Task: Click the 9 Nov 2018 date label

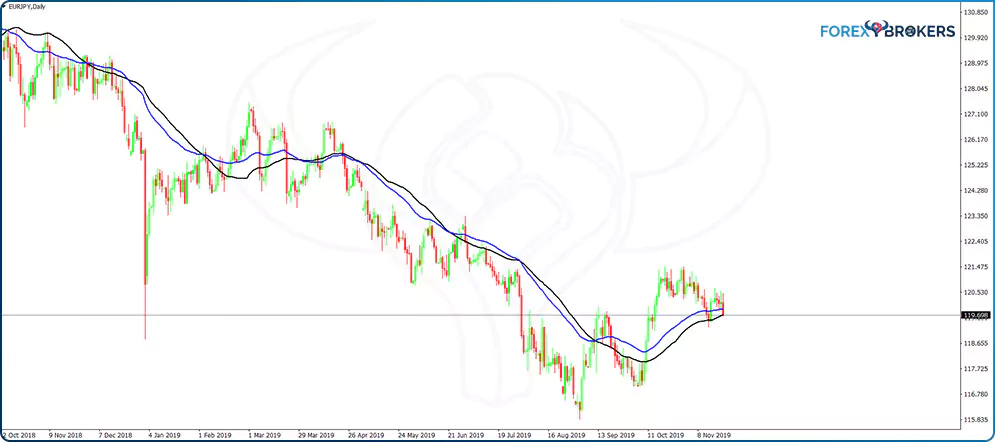Action: click(x=66, y=436)
